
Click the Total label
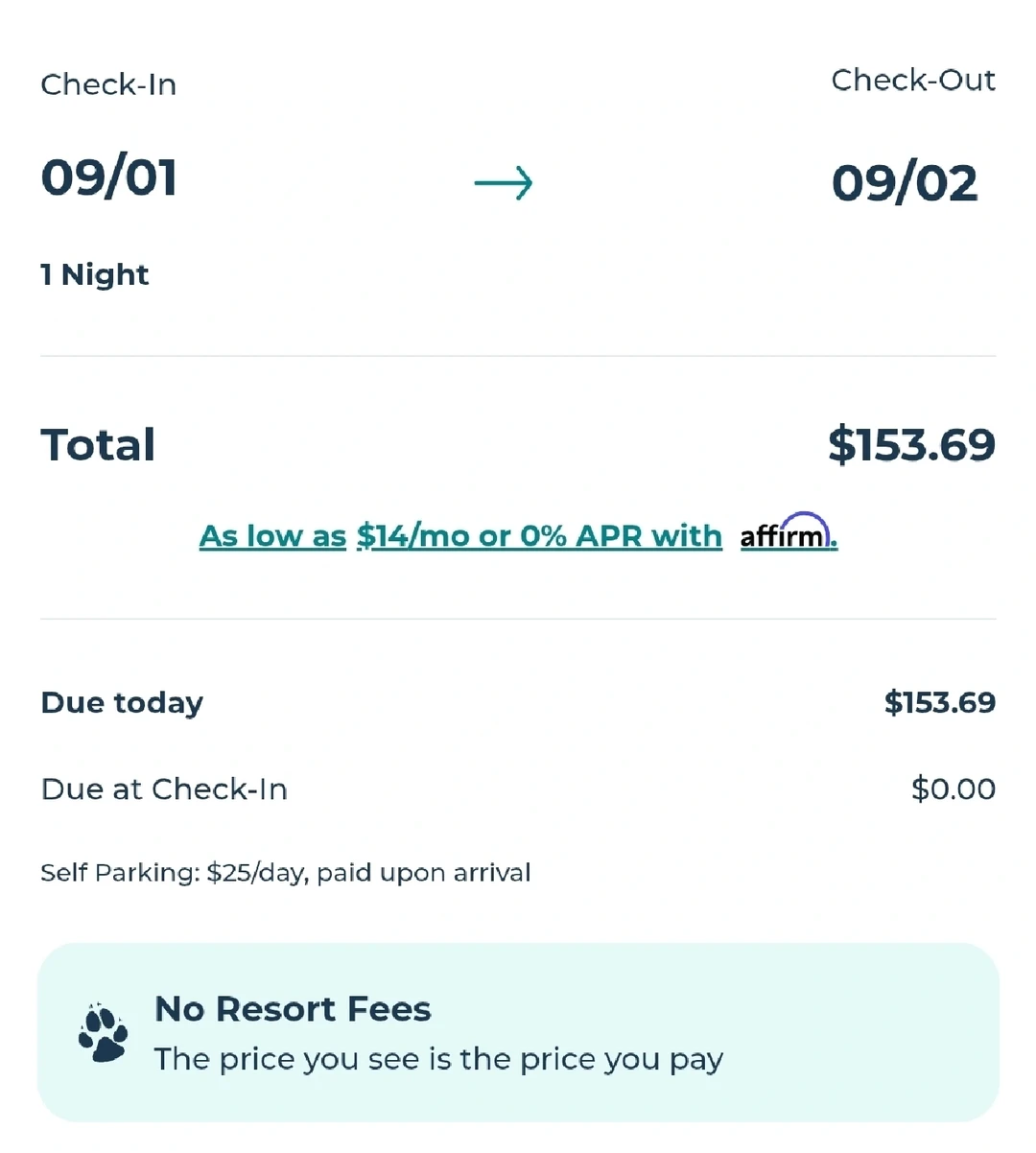pos(98,445)
